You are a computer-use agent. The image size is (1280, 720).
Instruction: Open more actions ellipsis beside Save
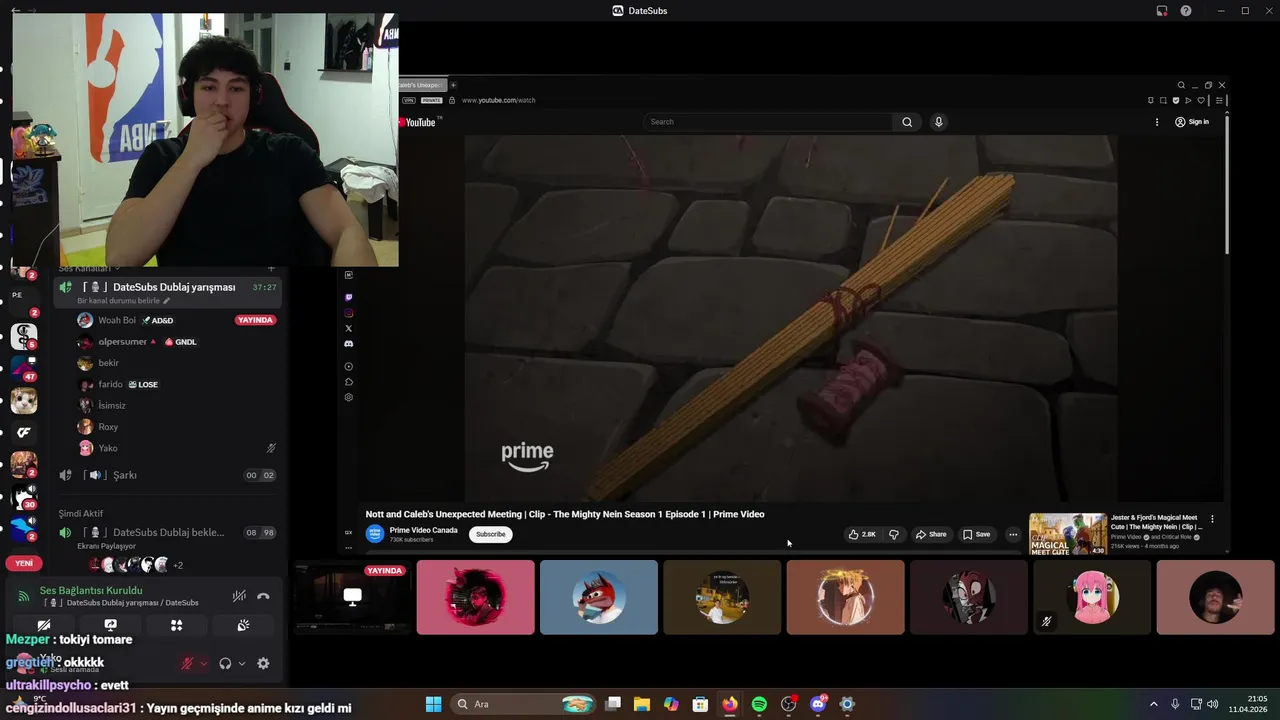tap(1013, 534)
